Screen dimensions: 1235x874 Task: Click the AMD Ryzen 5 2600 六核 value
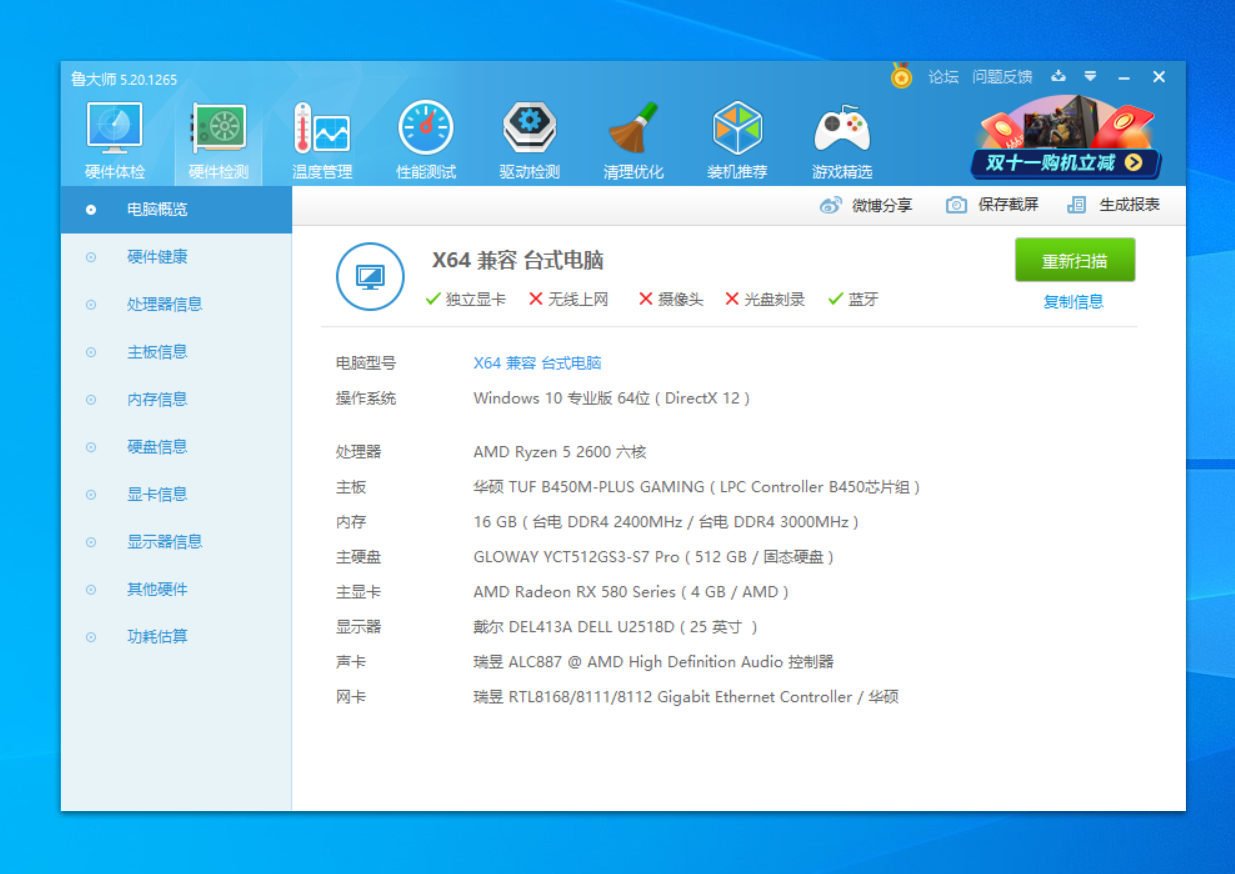pos(560,452)
